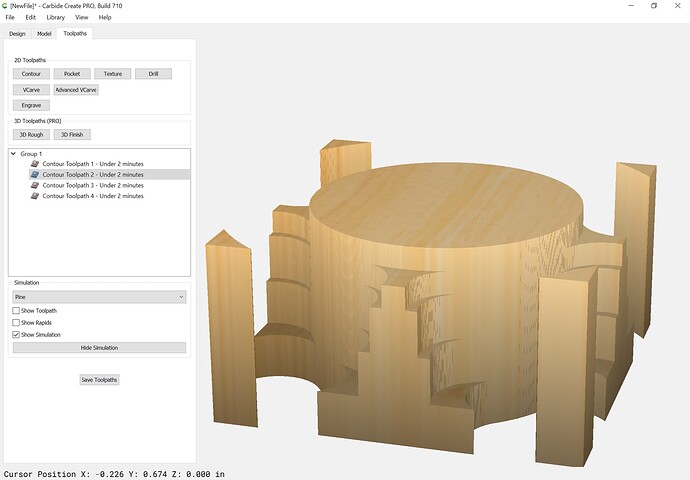
Task: Click the Carbide Create app icon in title bar
Action: click(6, 5)
